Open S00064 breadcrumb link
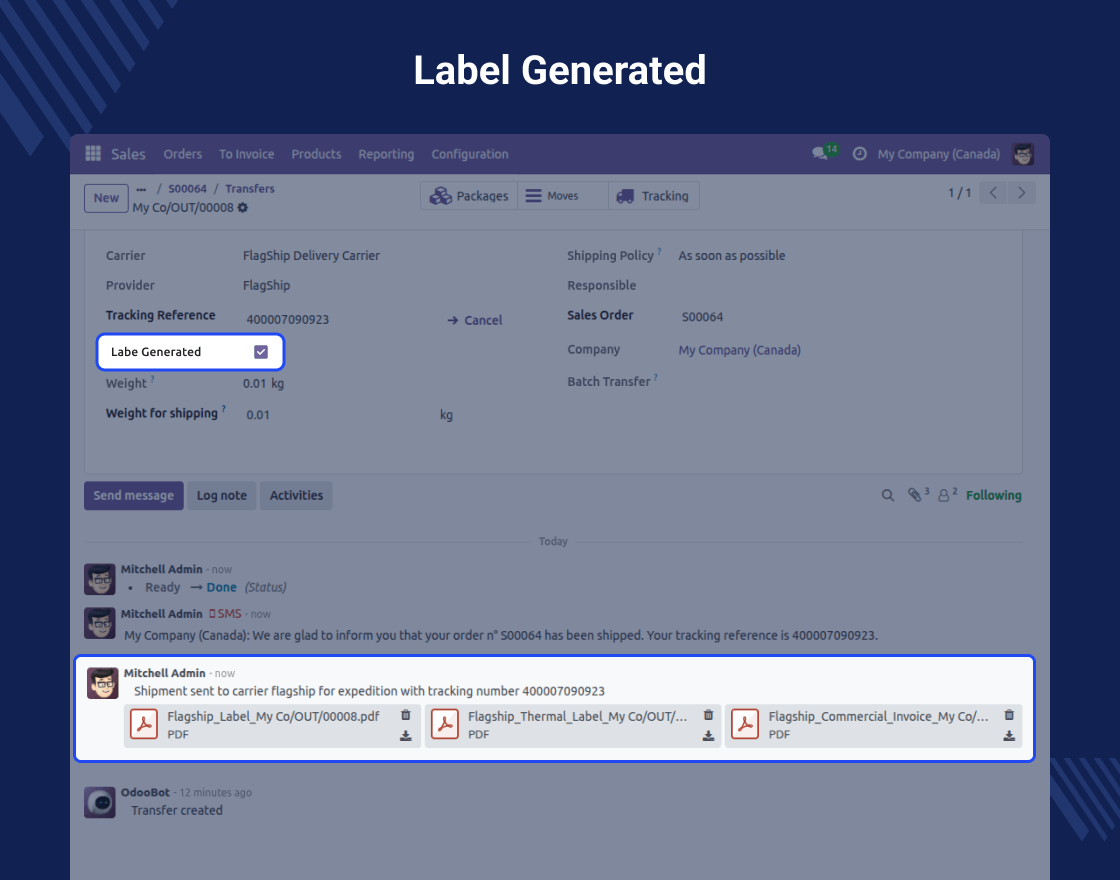 coord(187,189)
